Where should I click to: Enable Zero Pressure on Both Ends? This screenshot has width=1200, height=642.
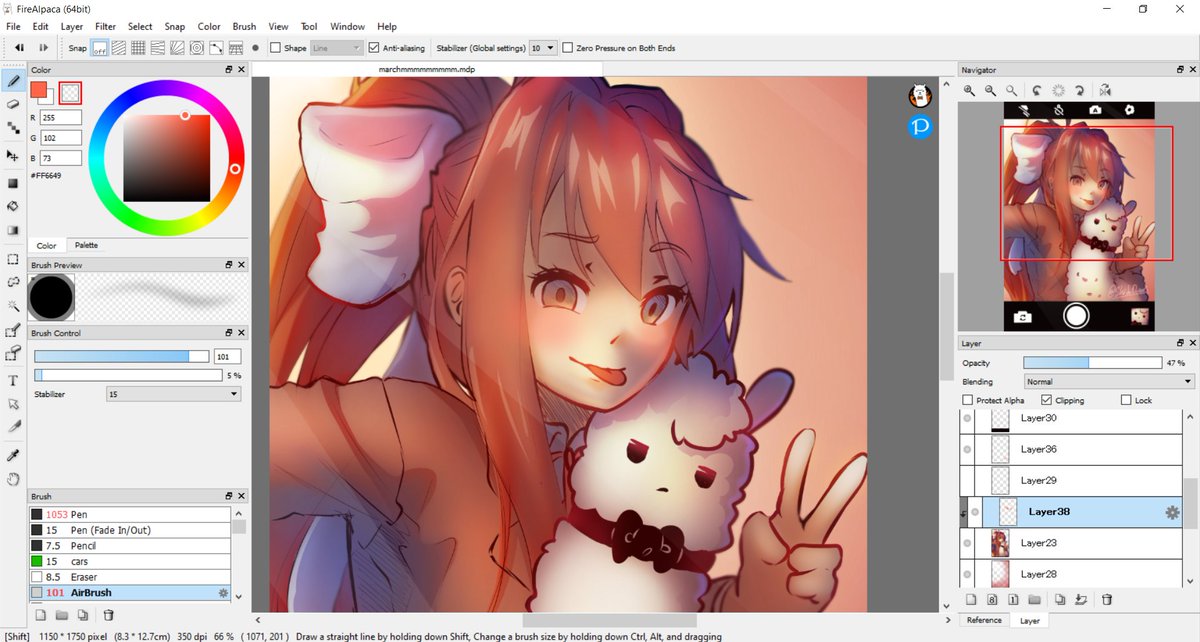coord(568,47)
